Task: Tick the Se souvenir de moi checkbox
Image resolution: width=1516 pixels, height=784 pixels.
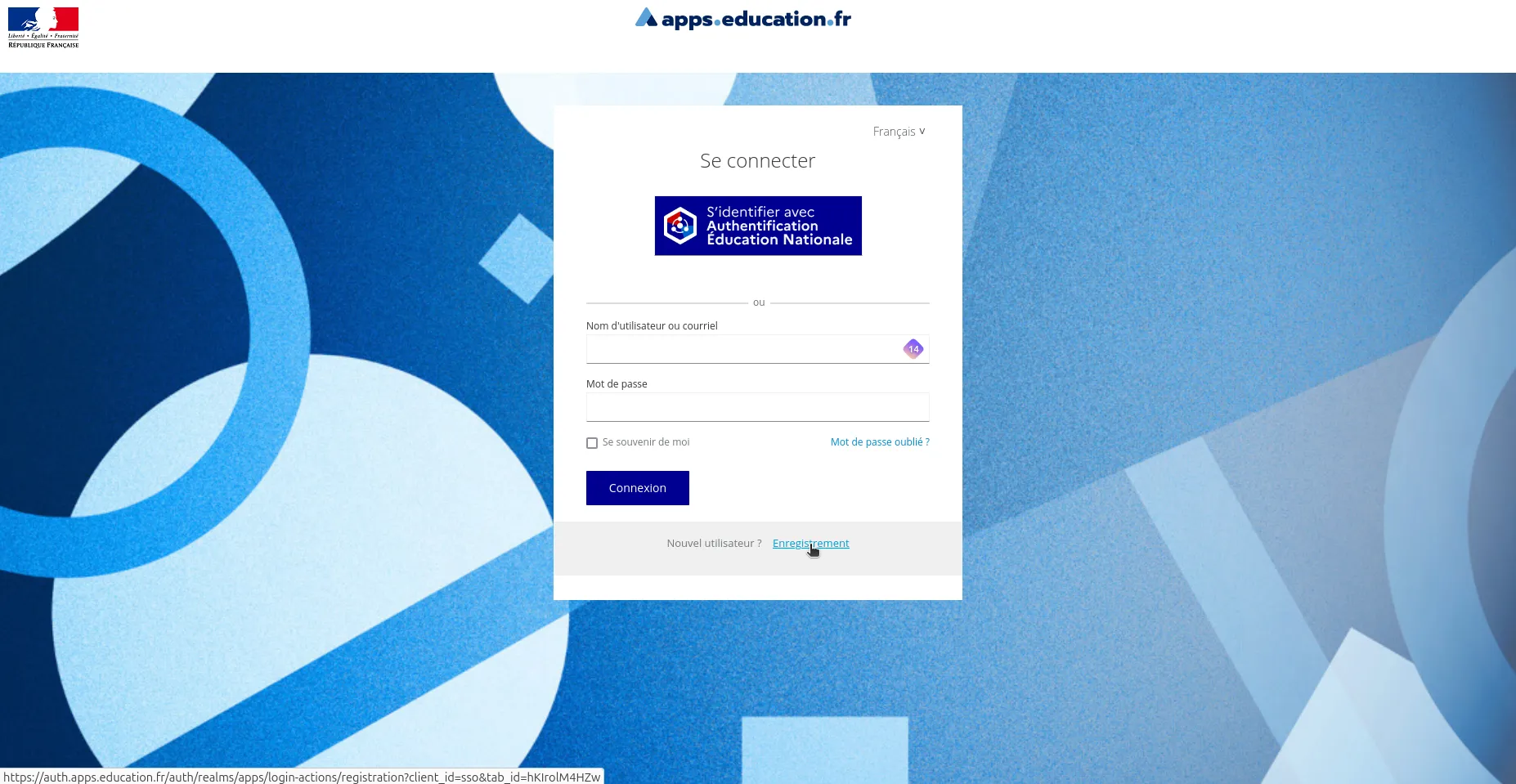Action: pos(592,443)
